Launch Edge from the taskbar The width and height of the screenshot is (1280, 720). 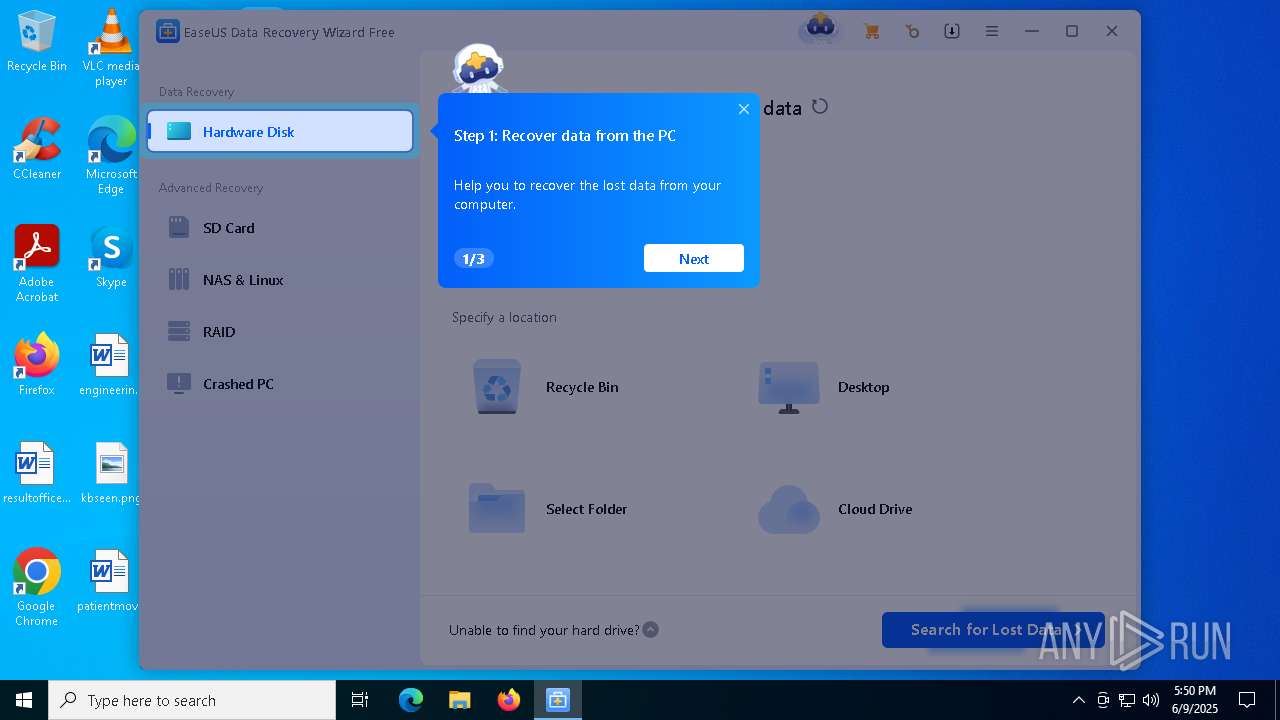tap(411, 700)
